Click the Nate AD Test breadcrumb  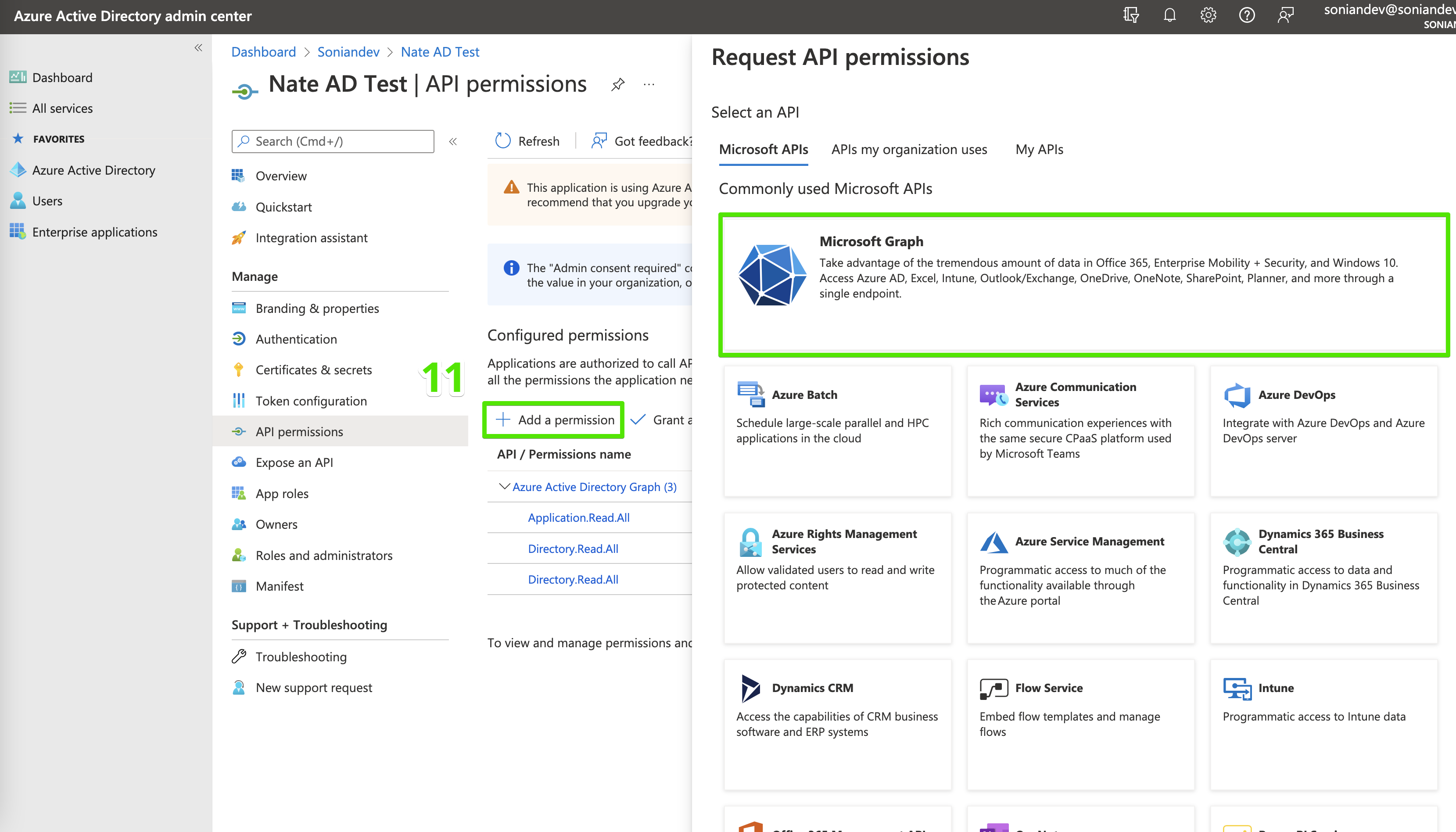pos(440,52)
